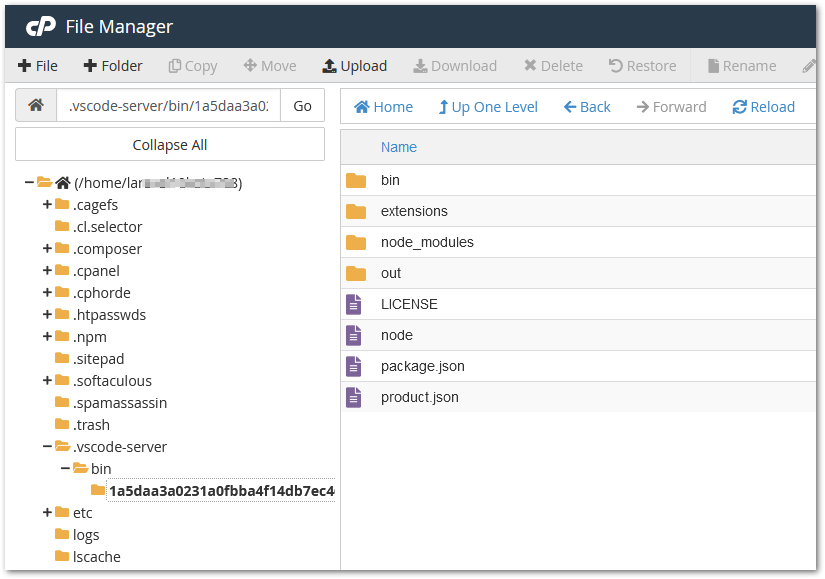Select the node_modules folder name

tap(427, 242)
